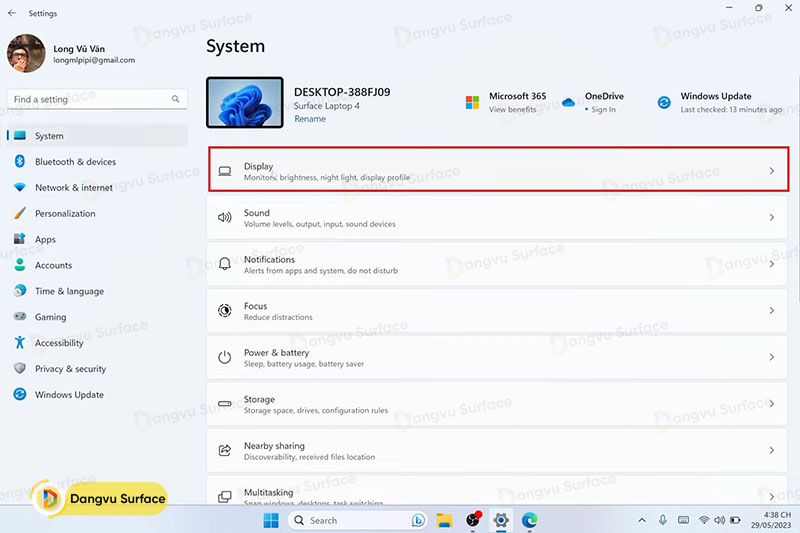
Task: Open Microsoft Edge from the taskbar
Action: [x=529, y=520]
